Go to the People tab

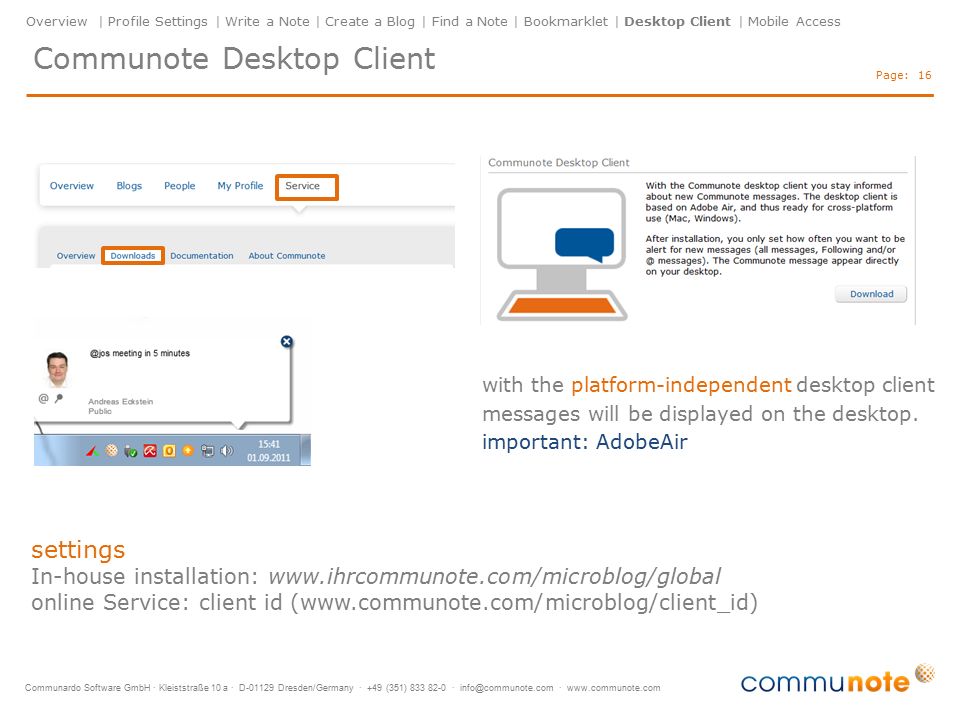point(179,186)
